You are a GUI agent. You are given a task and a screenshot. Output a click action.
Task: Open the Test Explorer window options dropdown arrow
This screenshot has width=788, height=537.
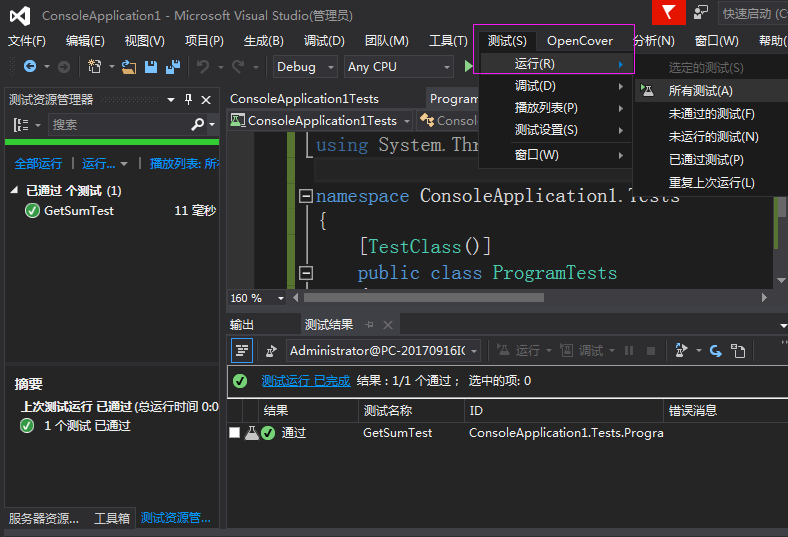click(171, 99)
